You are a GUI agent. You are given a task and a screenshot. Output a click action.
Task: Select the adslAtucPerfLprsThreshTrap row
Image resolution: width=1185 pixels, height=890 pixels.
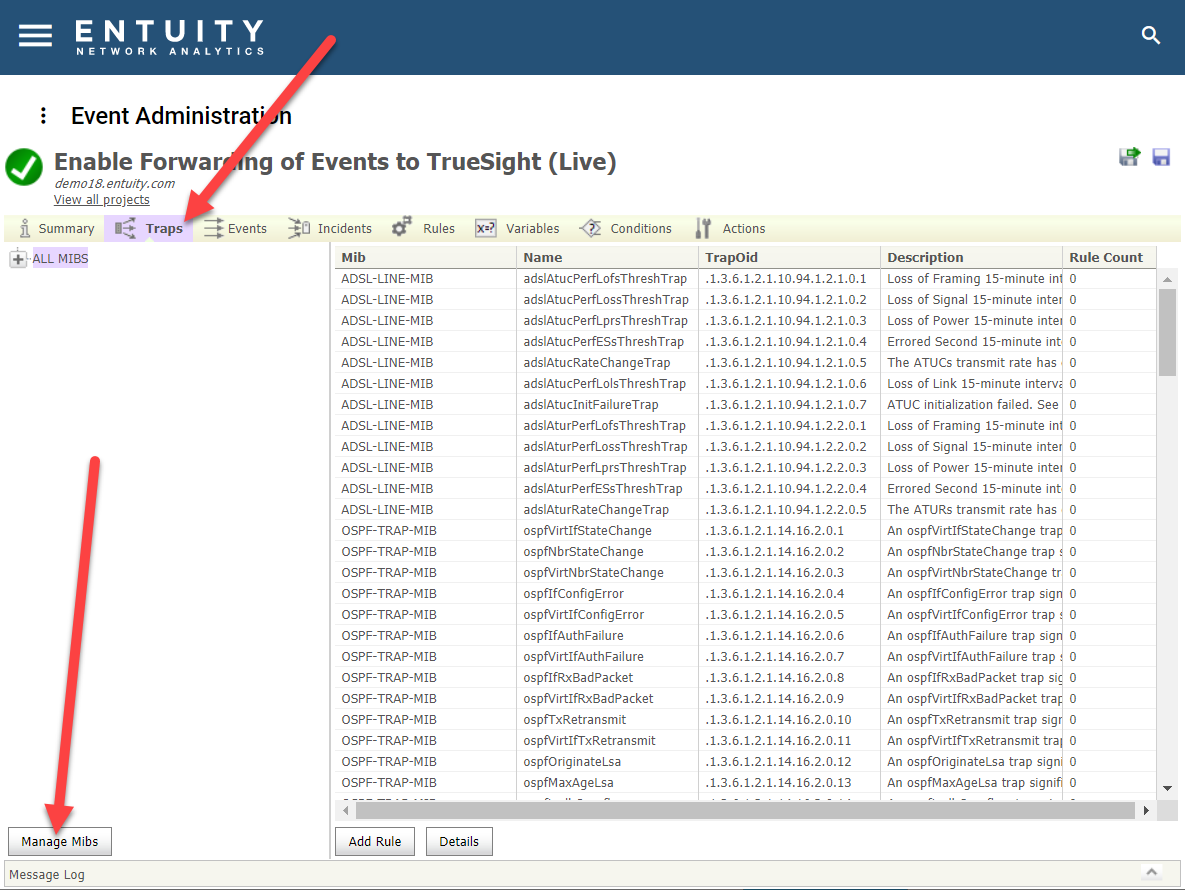tap(745, 321)
